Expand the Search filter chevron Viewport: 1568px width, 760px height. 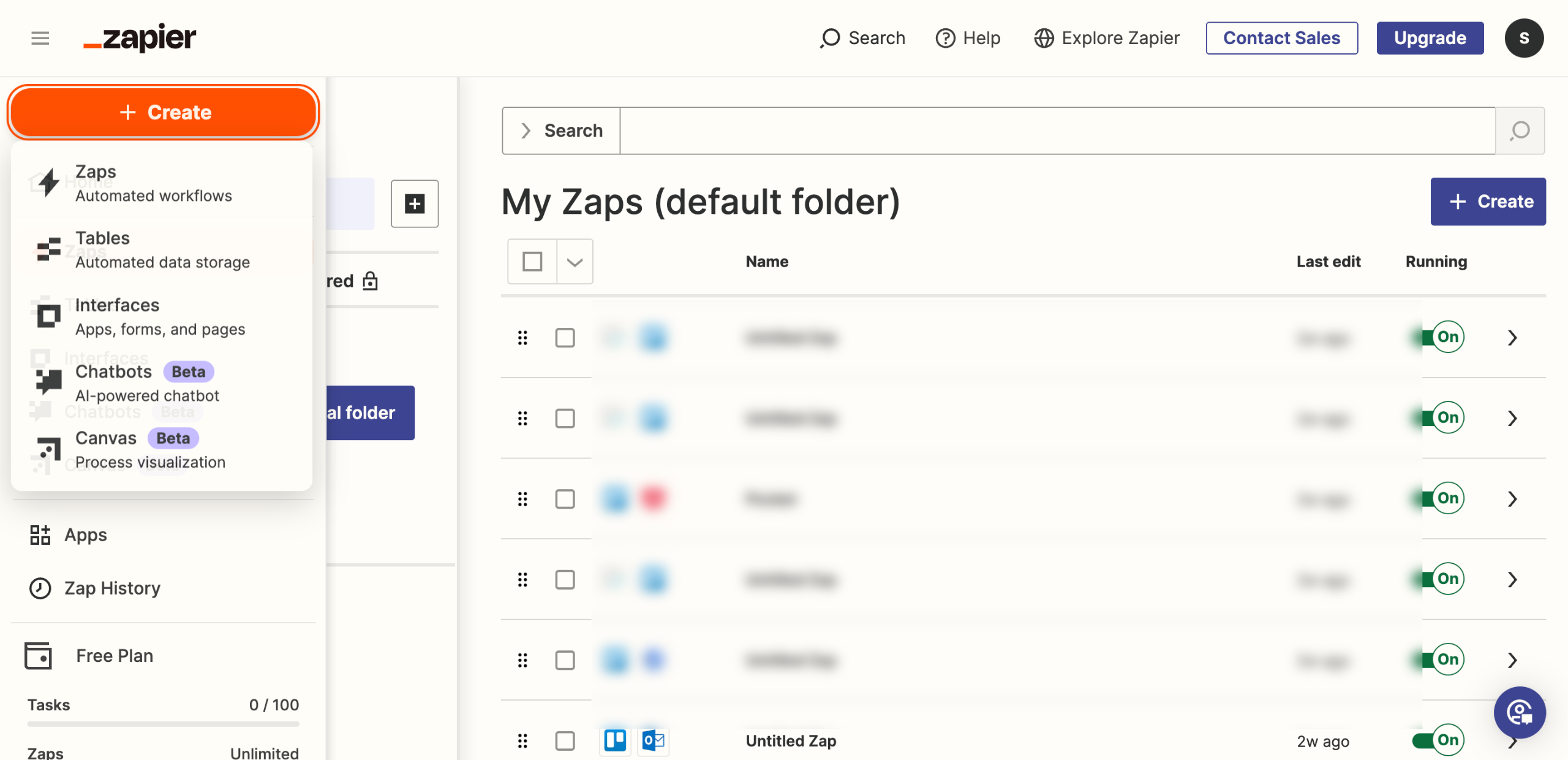point(526,131)
